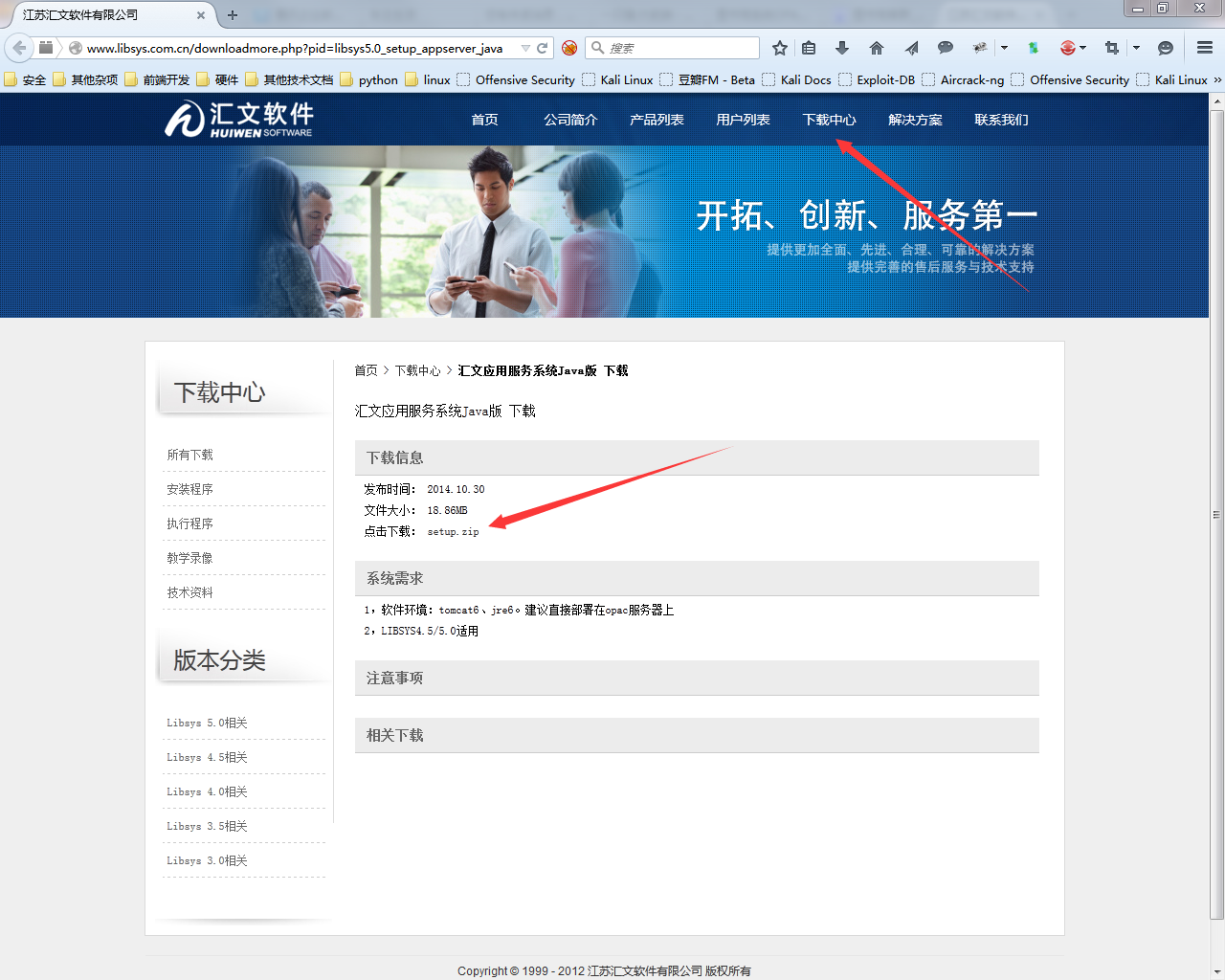Screen dimensions: 1225x980
Task: Click the vertical page scrollbar
Action: 1216,514
